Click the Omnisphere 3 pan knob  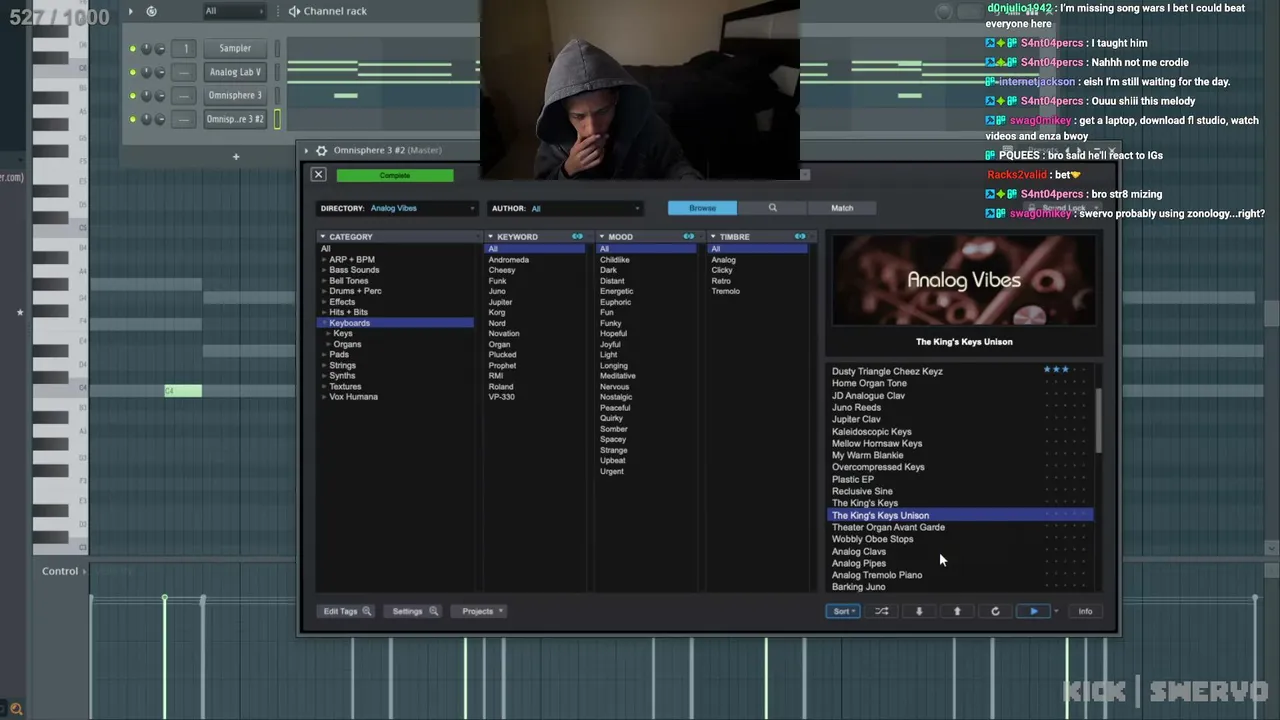[146, 96]
